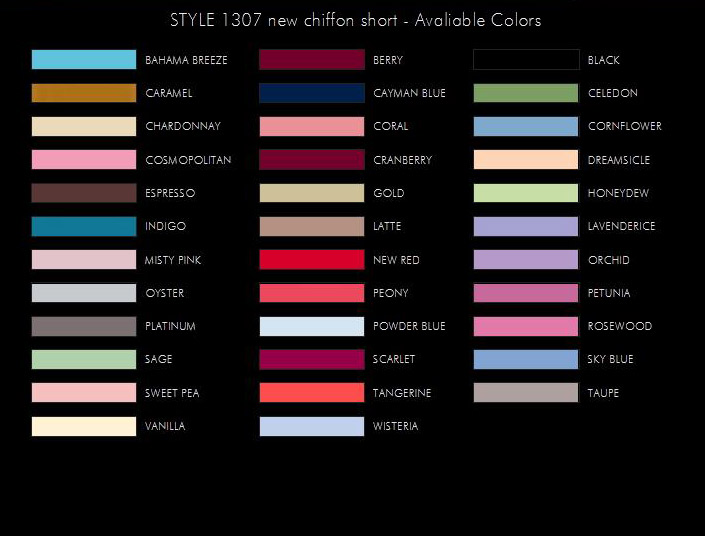705x536 pixels.
Task: Click the Gold swatch
Action: [312, 193]
